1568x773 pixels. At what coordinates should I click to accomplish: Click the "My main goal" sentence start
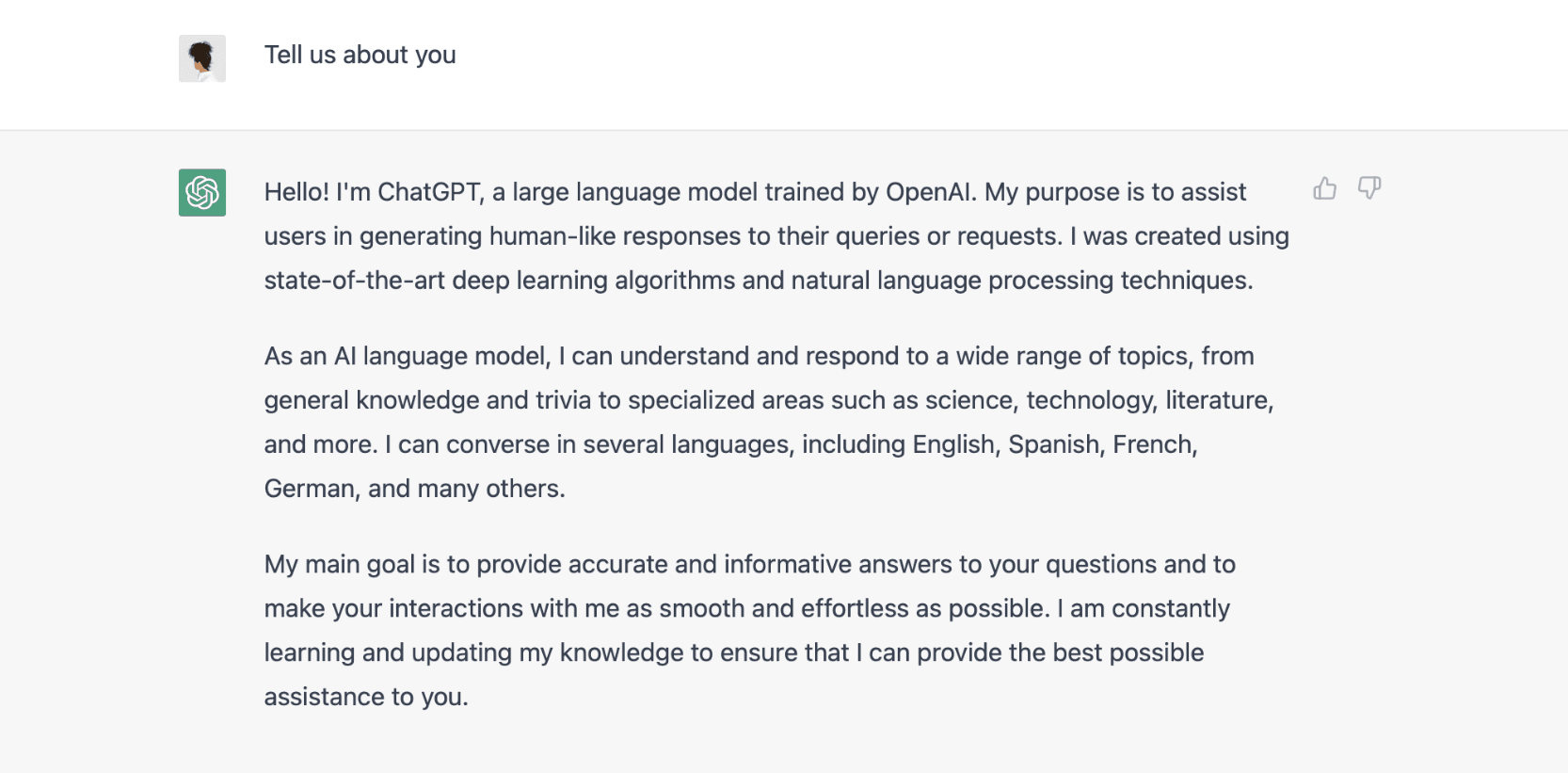pos(339,565)
